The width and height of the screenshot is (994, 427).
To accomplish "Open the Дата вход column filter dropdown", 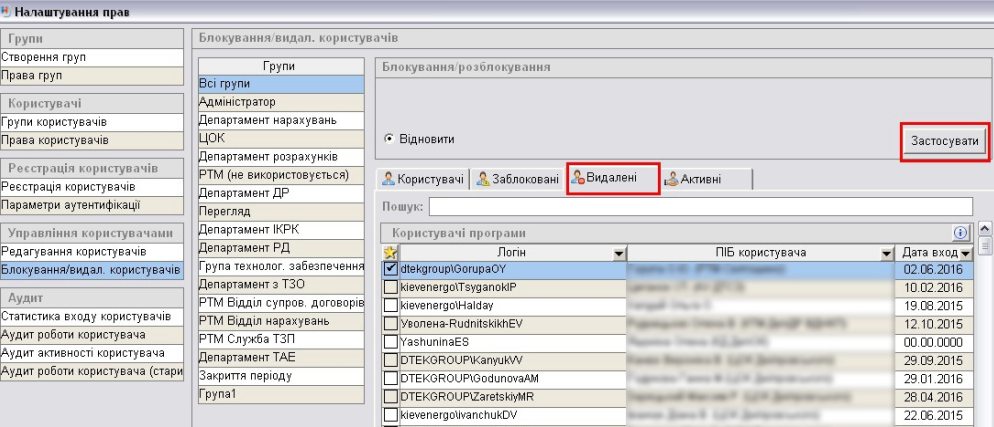I will (965, 253).
